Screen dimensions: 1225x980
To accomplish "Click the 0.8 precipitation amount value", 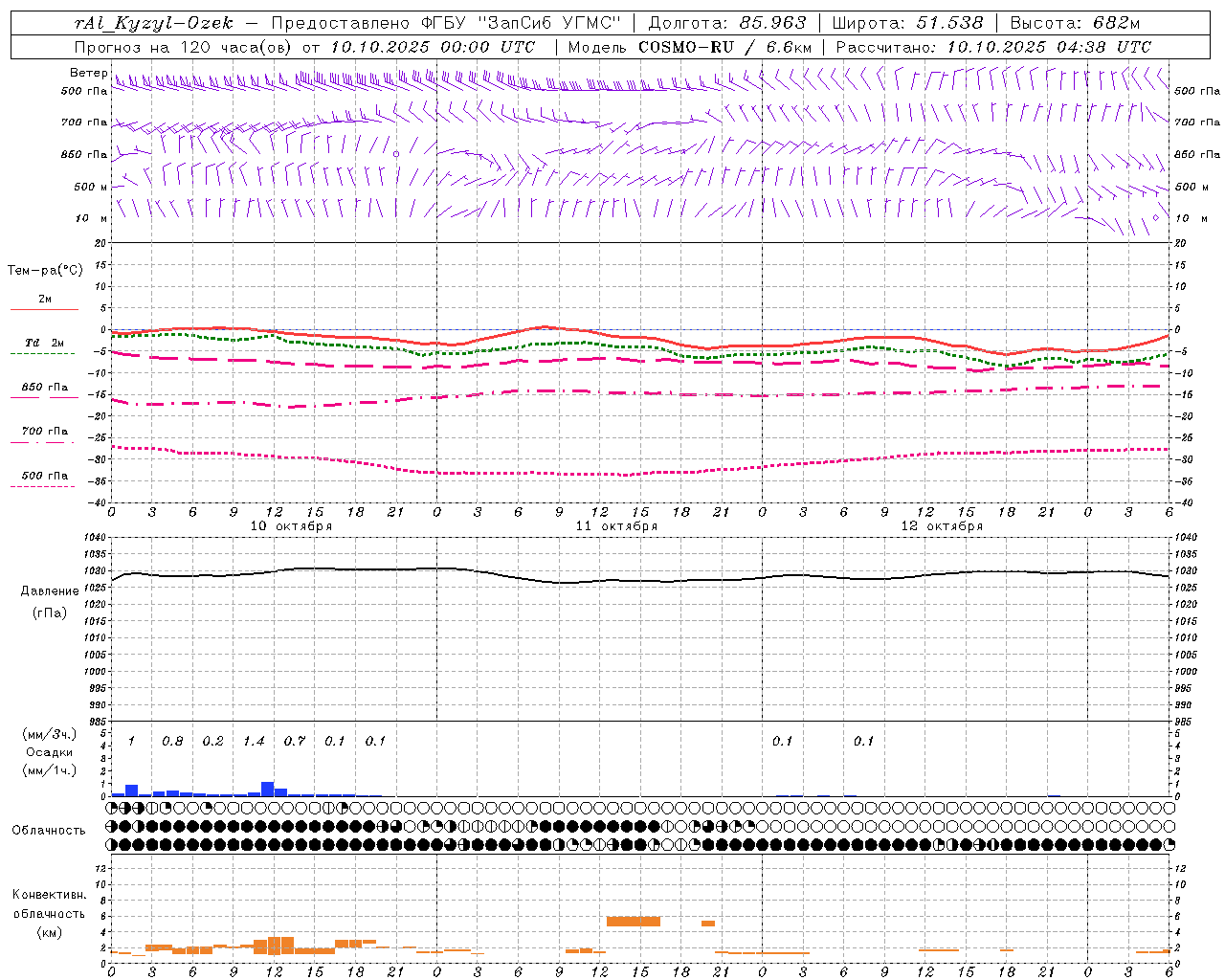I will [172, 742].
